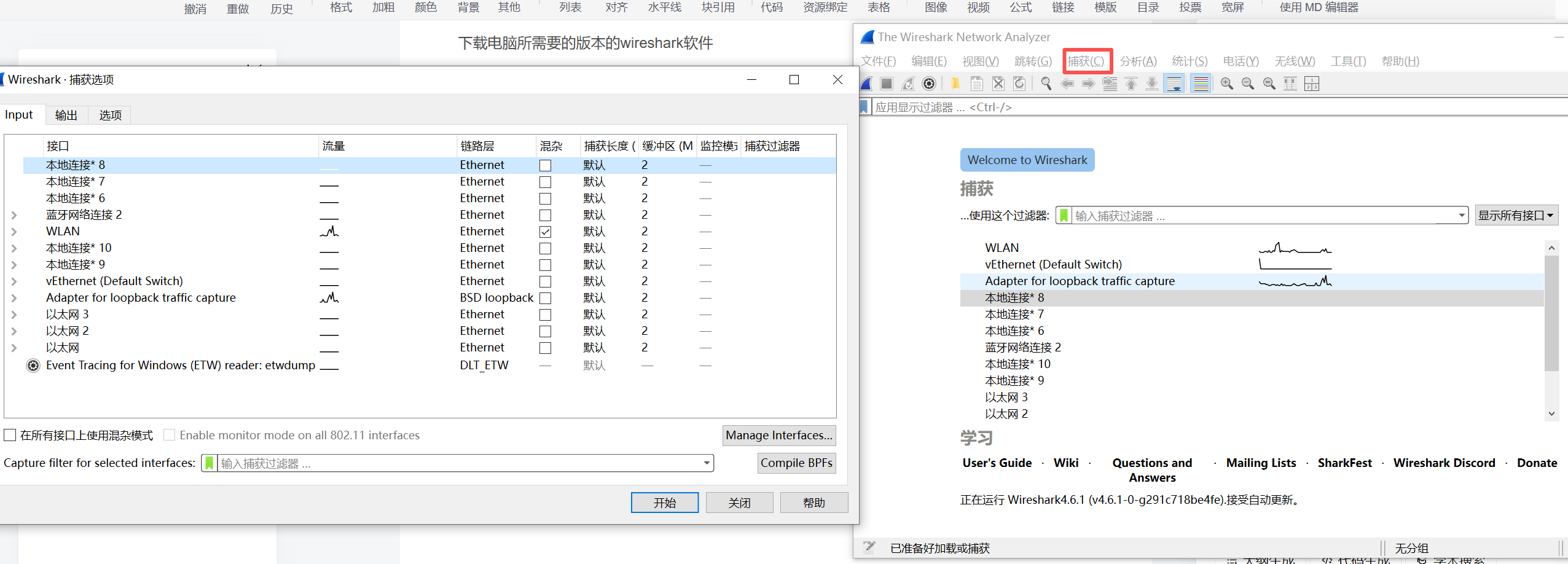Image resolution: width=1568 pixels, height=564 pixels.
Task: Open dialog capture filter dropdown arrow
Action: [707, 463]
